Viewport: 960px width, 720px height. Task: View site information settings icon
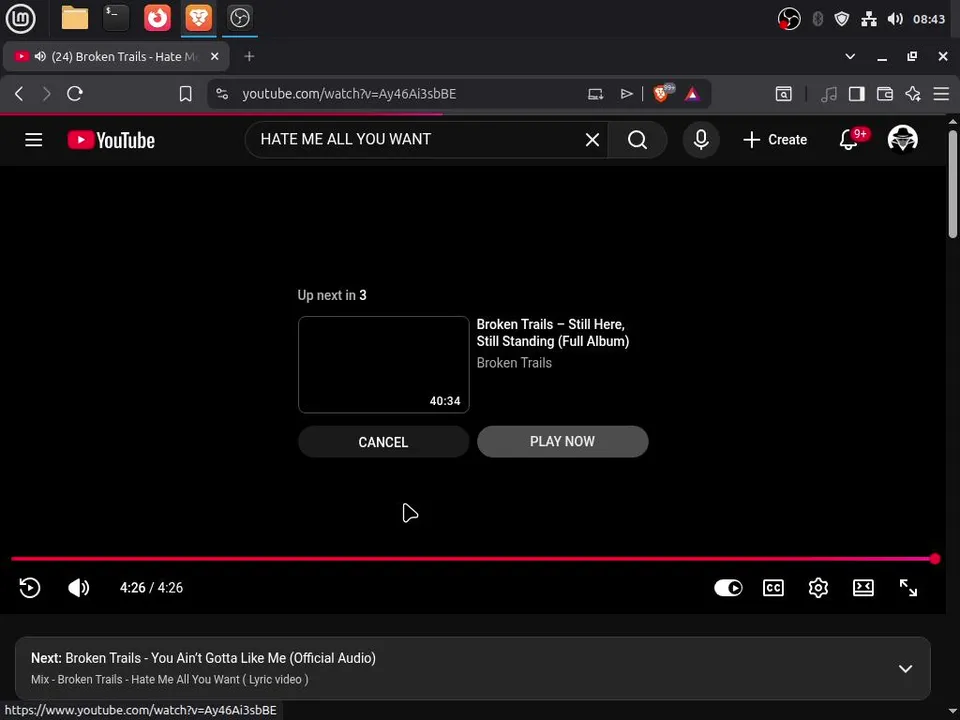[x=222, y=94]
